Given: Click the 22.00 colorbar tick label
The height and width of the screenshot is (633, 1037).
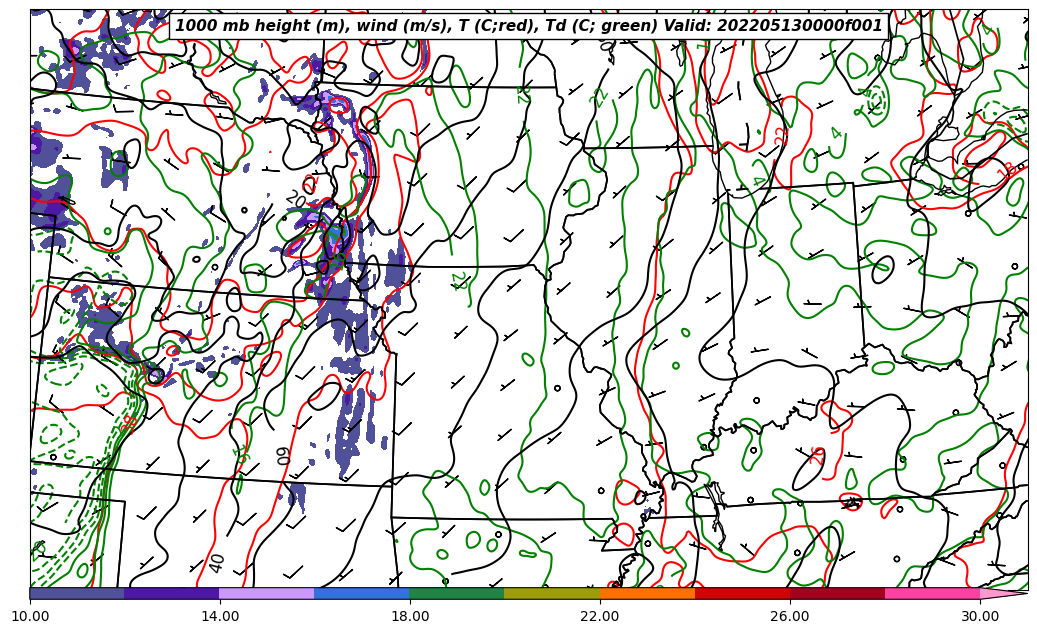Looking at the screenshot, I should click(x=600, y=616).
